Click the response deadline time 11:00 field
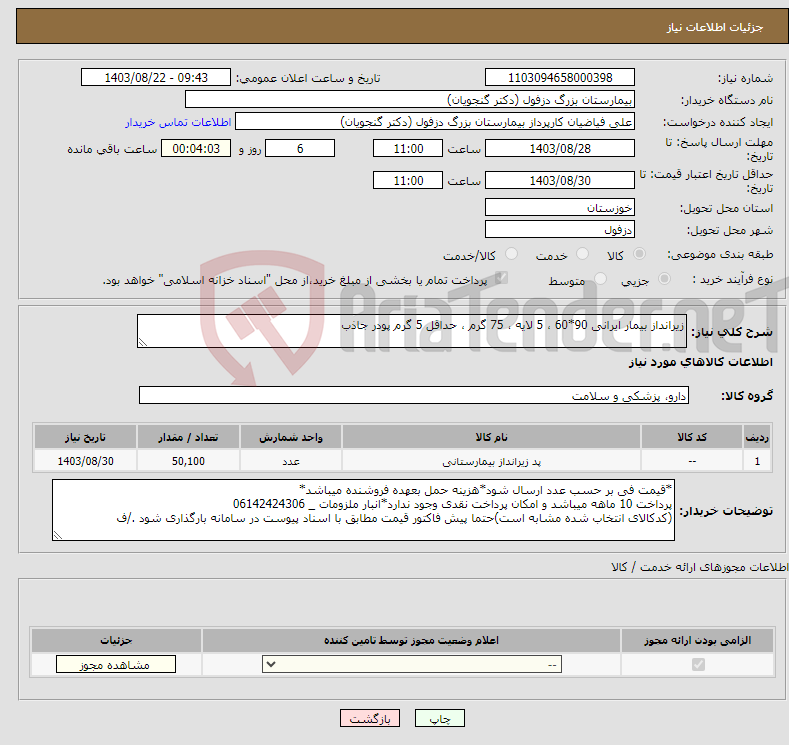Viewport: 789px width, 745px height. coord(408,148)
